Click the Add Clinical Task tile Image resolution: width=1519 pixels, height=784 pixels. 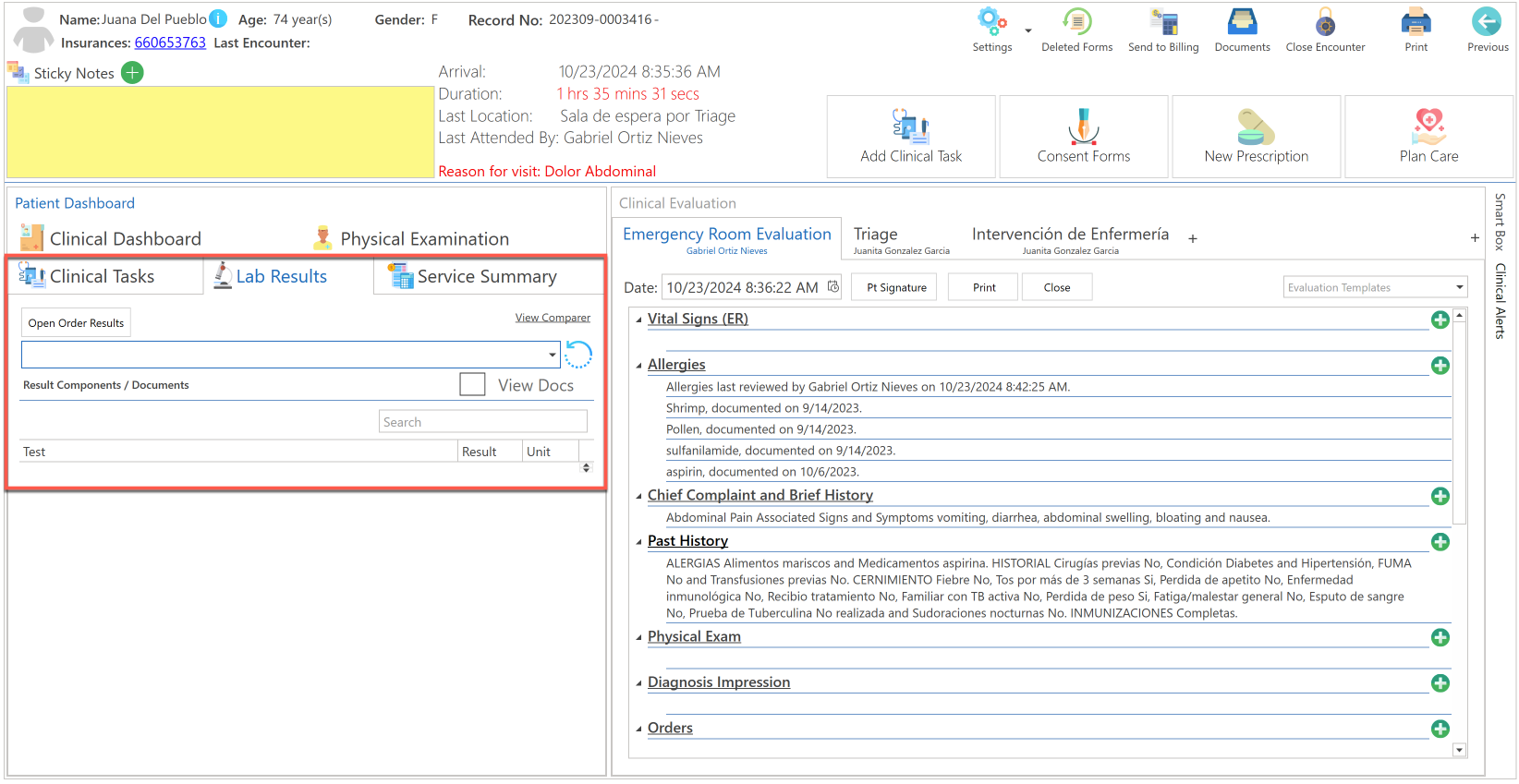click(x=911, y=137)
